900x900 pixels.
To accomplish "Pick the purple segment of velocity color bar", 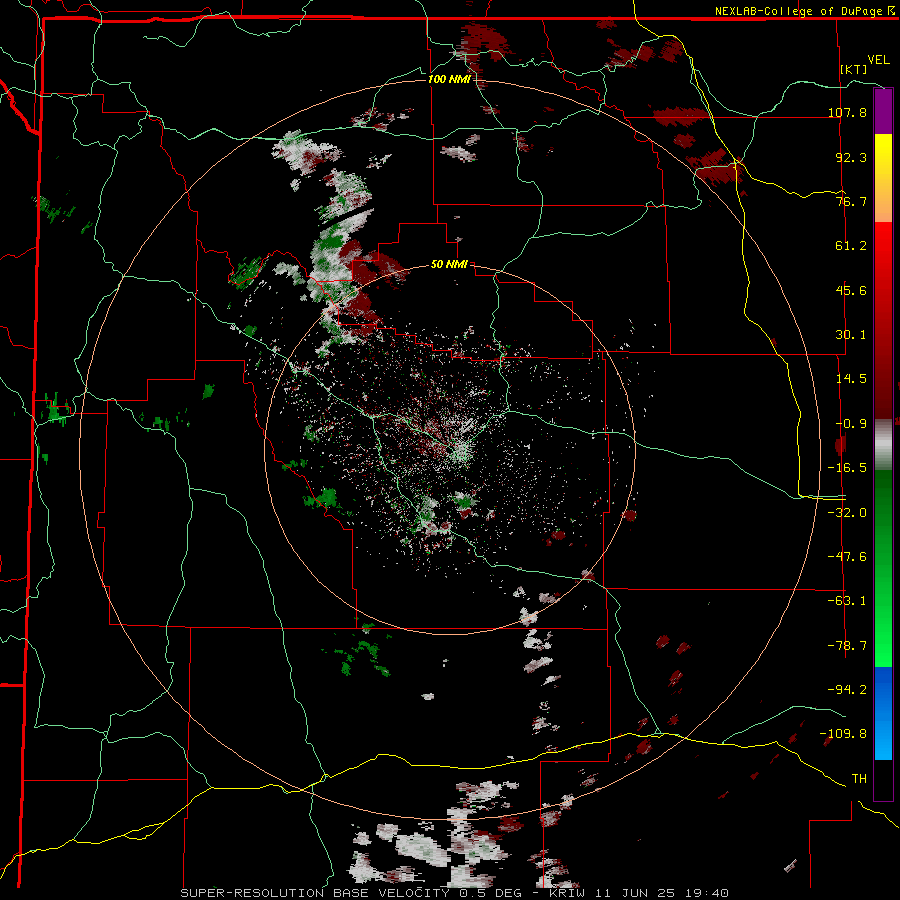I will click(x=883, y=111).
